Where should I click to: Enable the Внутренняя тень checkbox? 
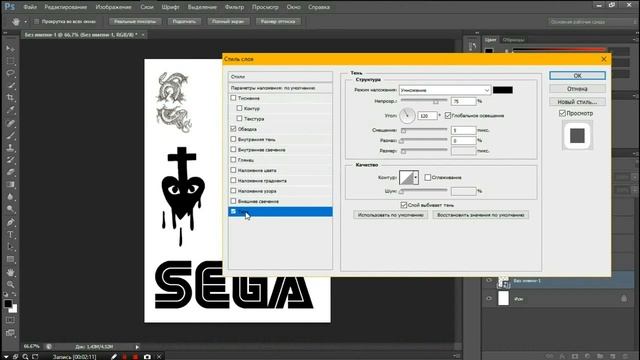(x=233, y=139)
